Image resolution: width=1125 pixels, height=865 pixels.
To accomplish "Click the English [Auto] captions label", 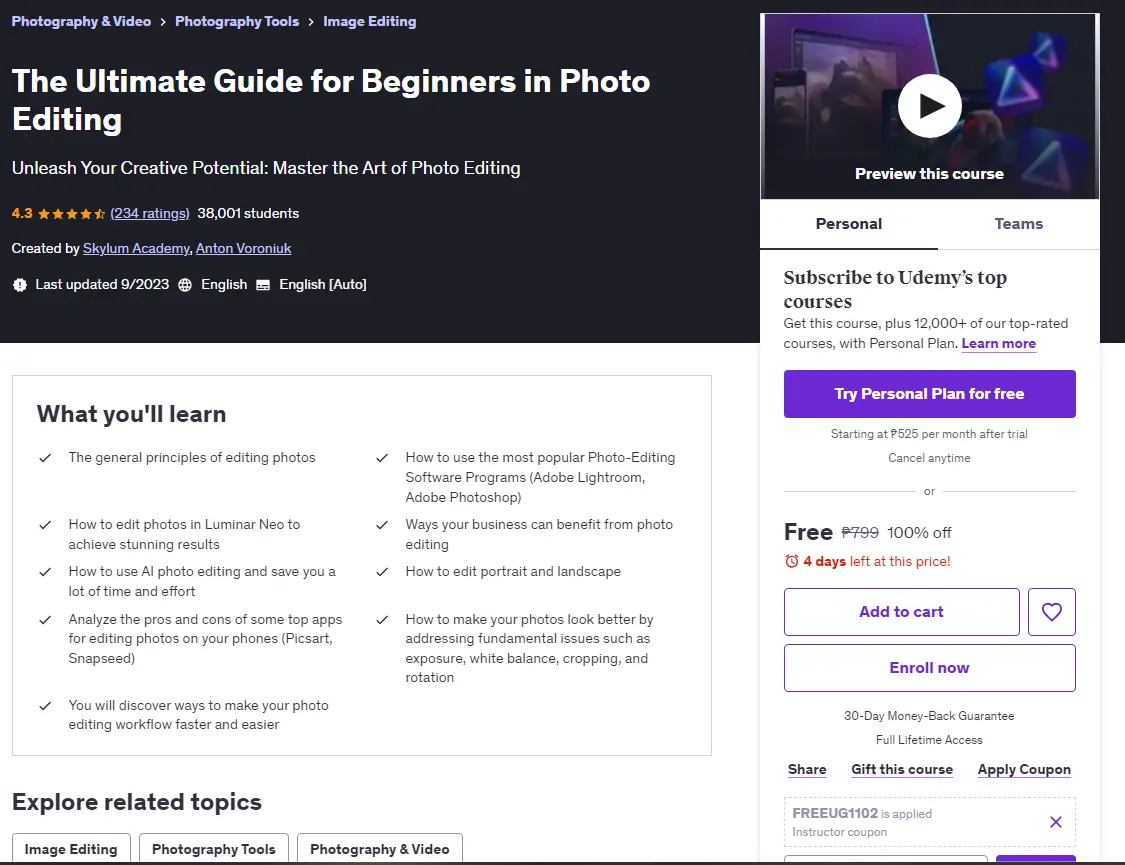I will [x=322, y=285].
